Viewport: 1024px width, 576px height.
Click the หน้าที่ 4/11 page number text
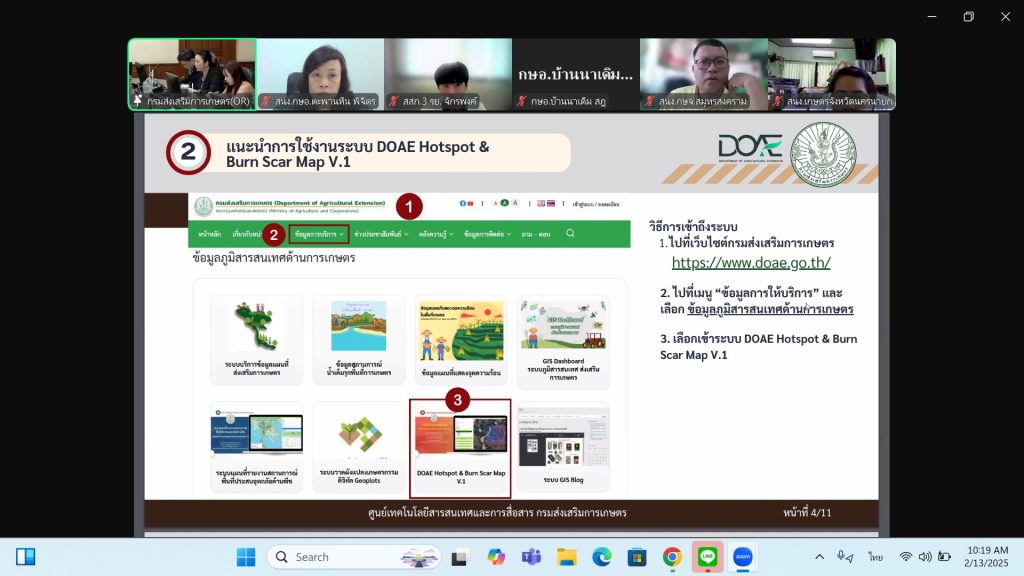pyautogui.click(x=807, y=513)
